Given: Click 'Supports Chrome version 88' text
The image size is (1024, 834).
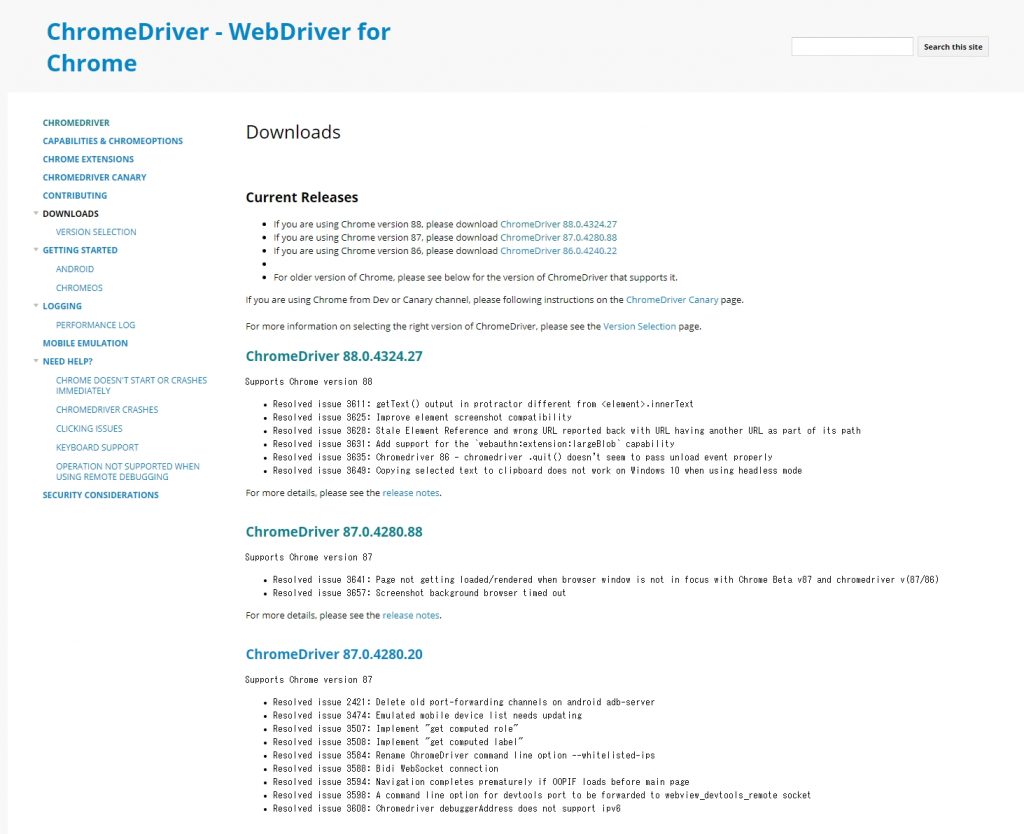Looking at the screenshot, I should (309, 381).
